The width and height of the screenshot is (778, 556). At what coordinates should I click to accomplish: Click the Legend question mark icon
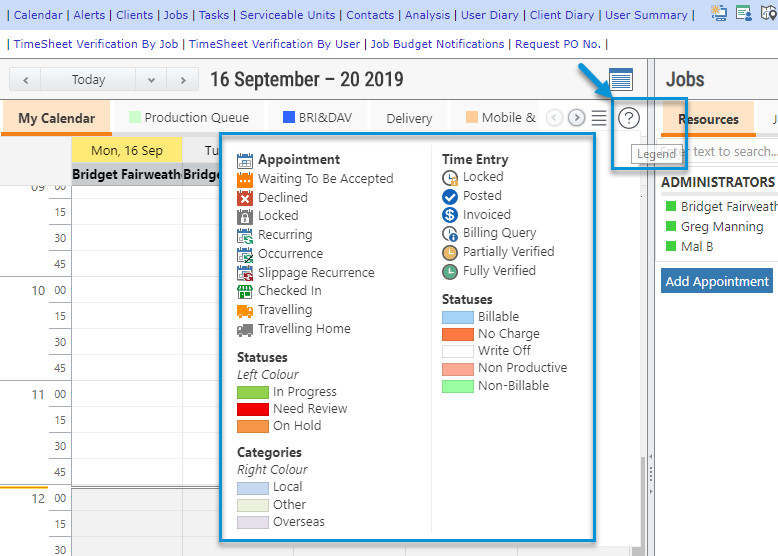tap(628, 118)
